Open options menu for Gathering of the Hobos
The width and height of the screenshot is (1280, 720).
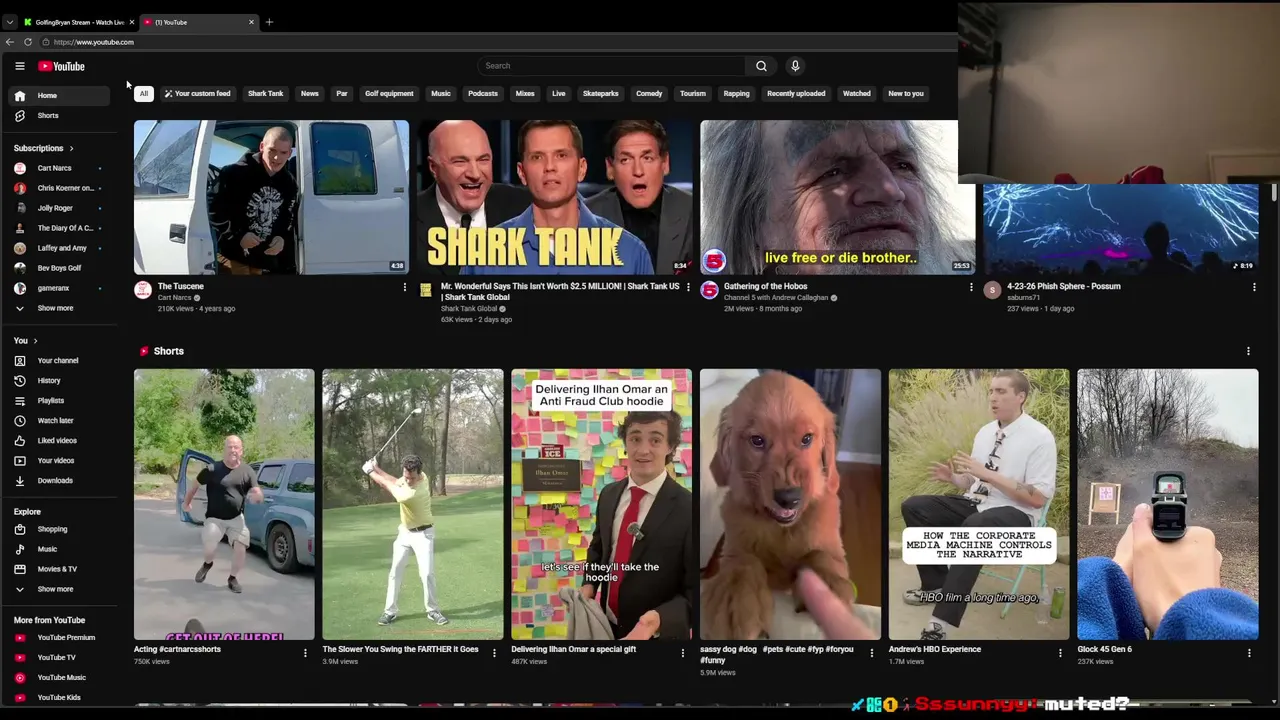coord(970,288)
